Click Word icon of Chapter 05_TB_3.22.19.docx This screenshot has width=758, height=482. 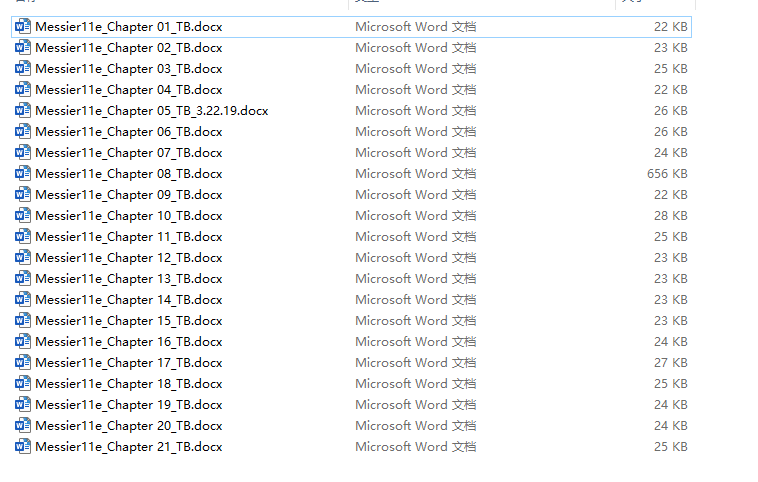(x=23, y=110)
